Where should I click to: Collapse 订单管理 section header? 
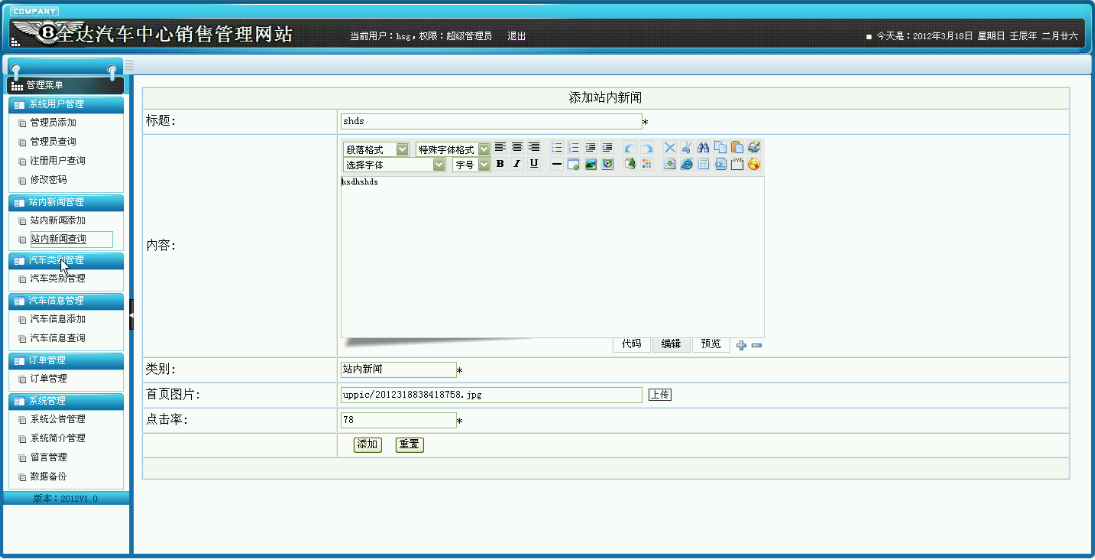pos(66,360)
